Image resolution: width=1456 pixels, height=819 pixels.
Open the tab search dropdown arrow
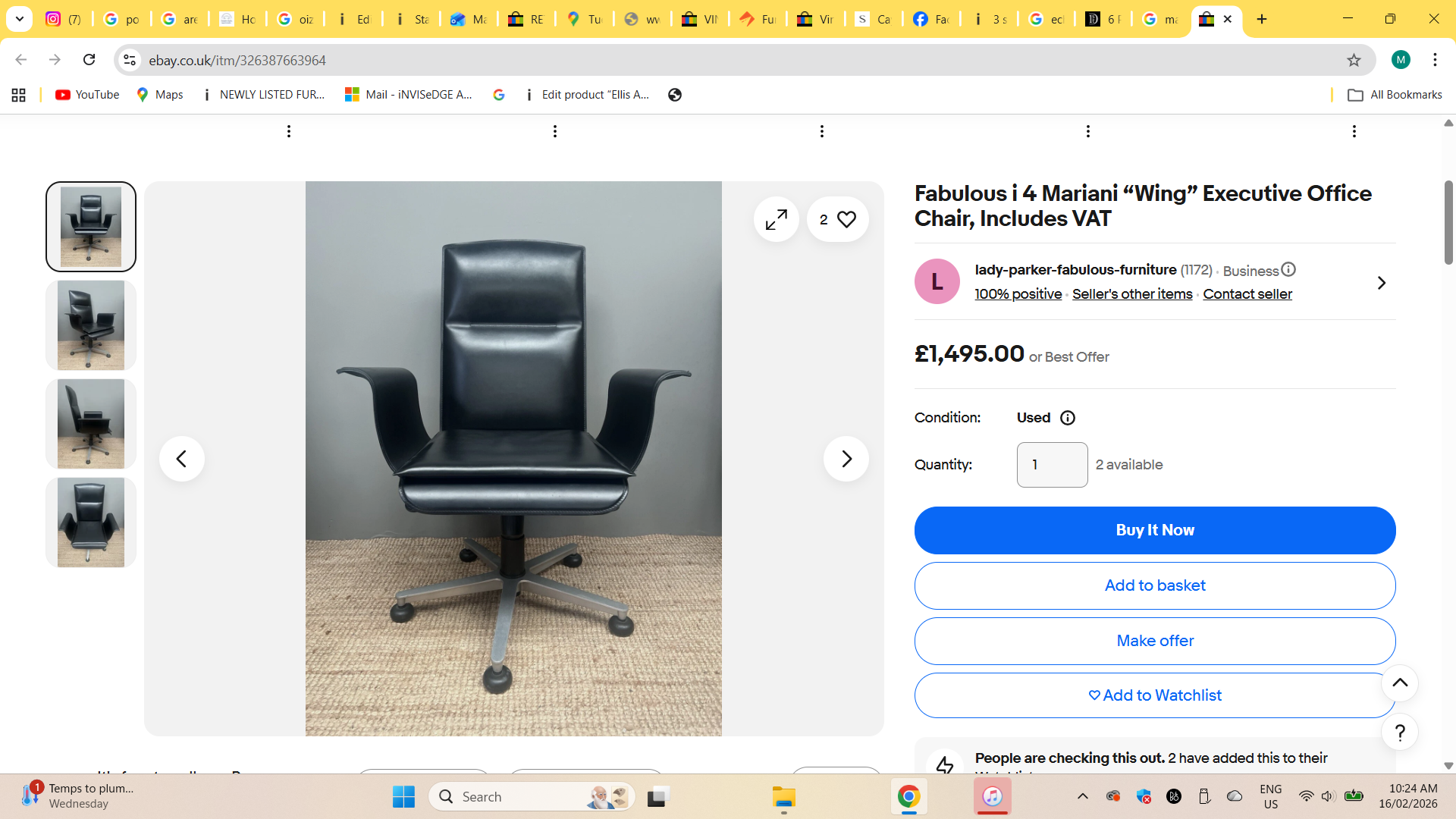click(20, 19)
